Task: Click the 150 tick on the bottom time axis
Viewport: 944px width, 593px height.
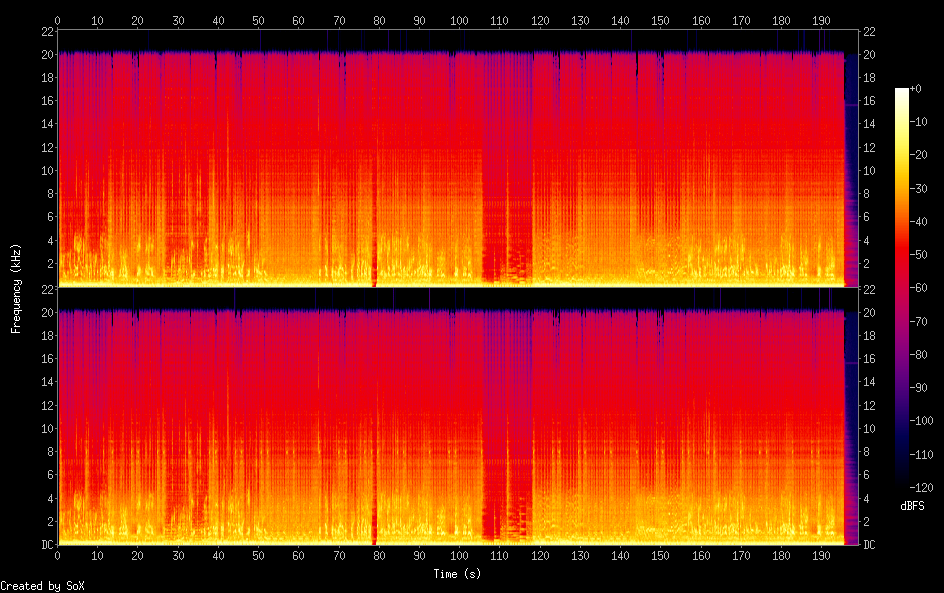Action: [660, 555]
